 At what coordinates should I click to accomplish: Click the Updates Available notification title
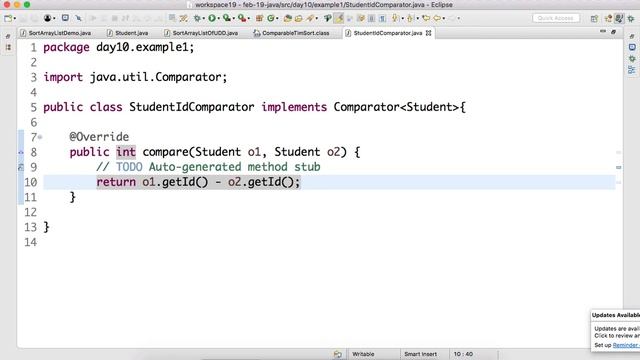[616, 315]
